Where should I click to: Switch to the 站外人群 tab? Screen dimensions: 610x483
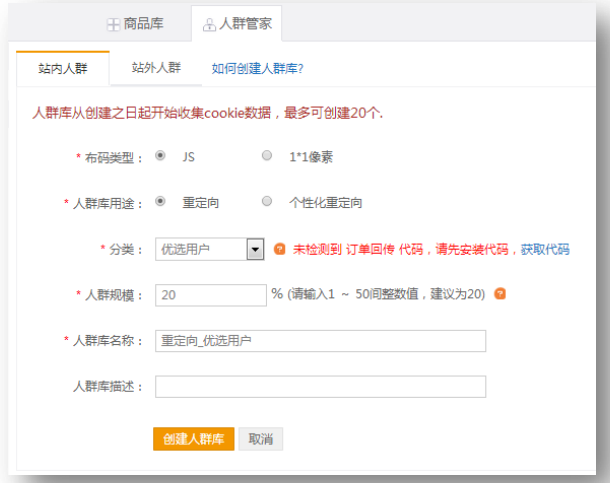point(156,68)
